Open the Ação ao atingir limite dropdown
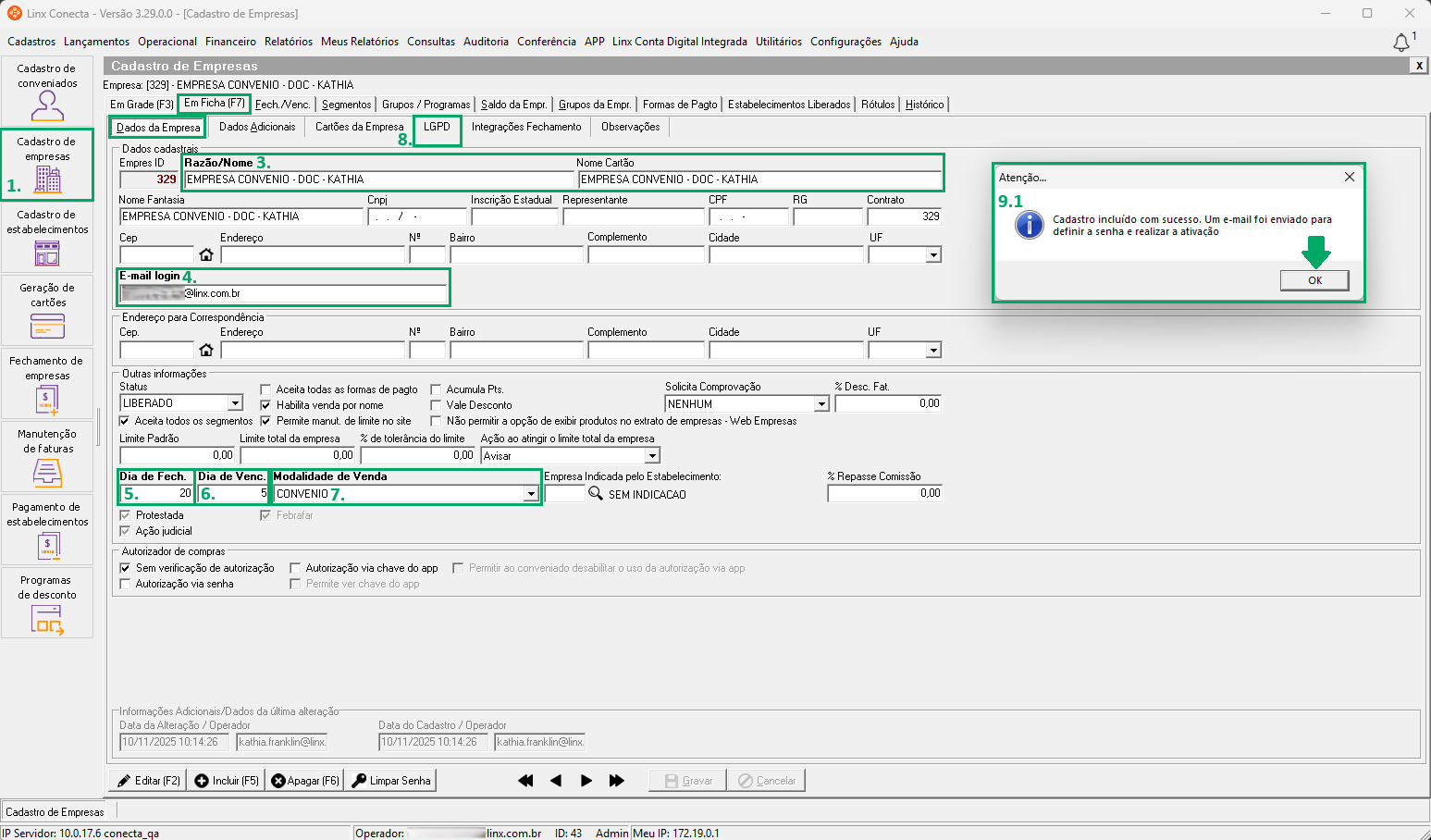 tap(652, 456)
